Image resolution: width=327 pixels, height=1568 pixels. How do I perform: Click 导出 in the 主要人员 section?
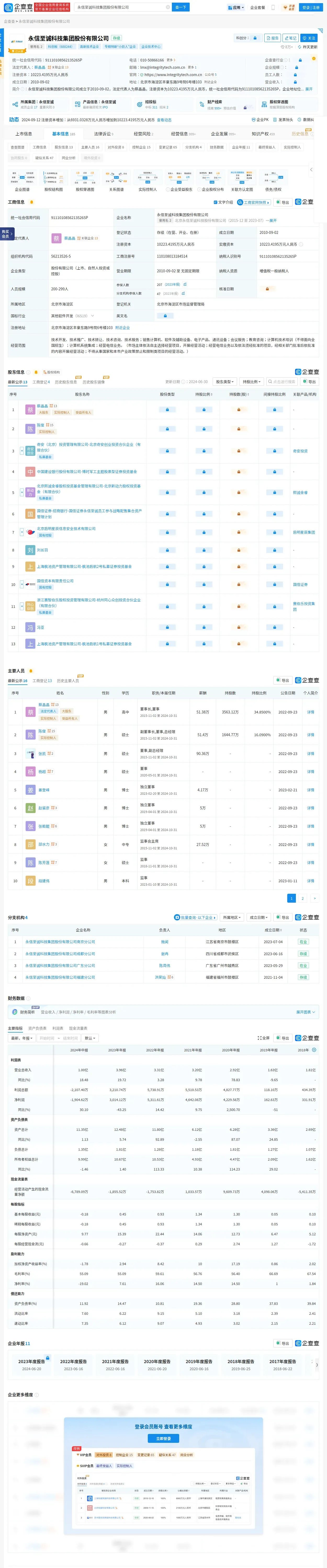coord(283,681)
